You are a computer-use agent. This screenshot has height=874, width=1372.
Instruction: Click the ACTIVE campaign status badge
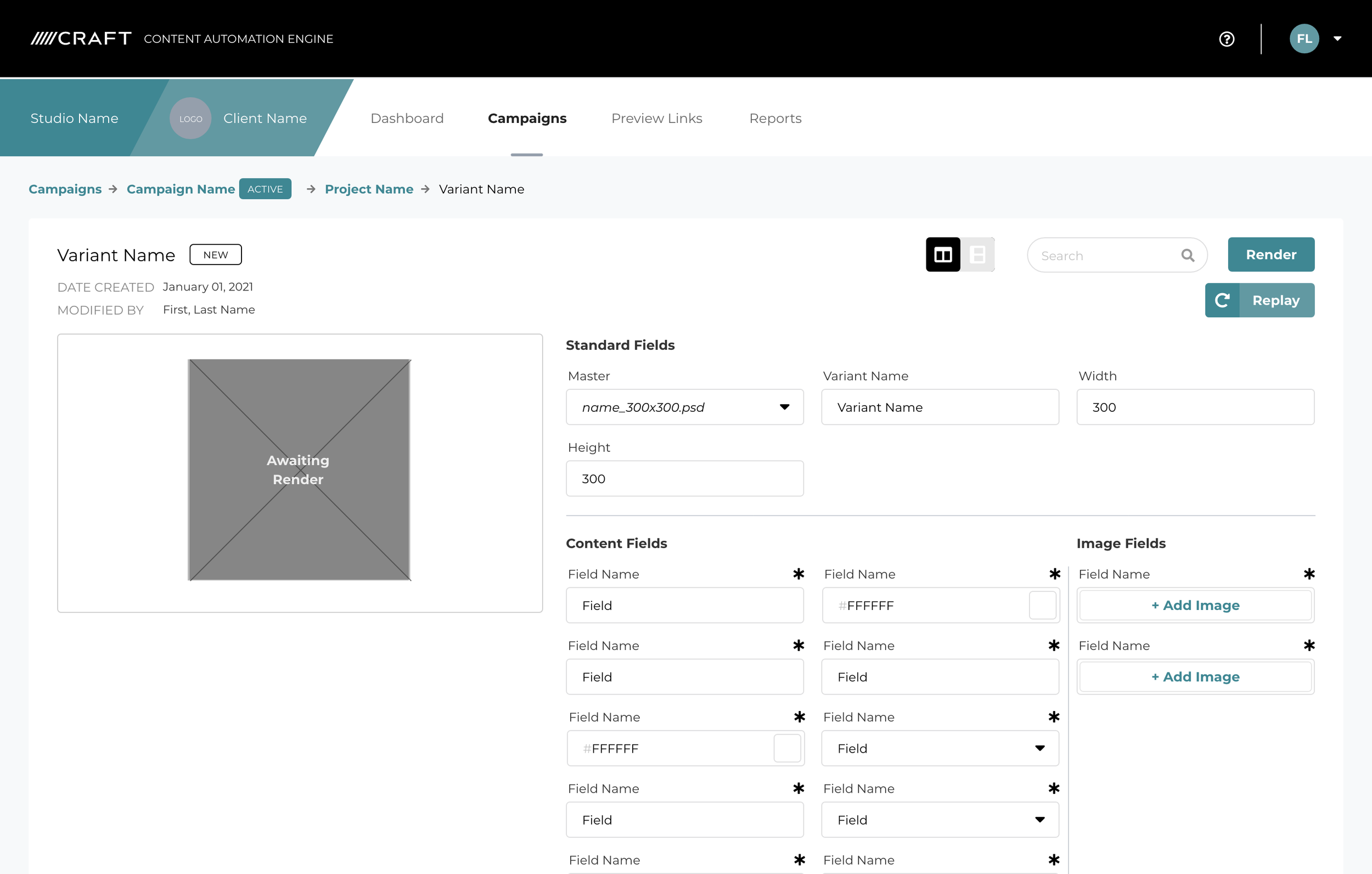265,189
